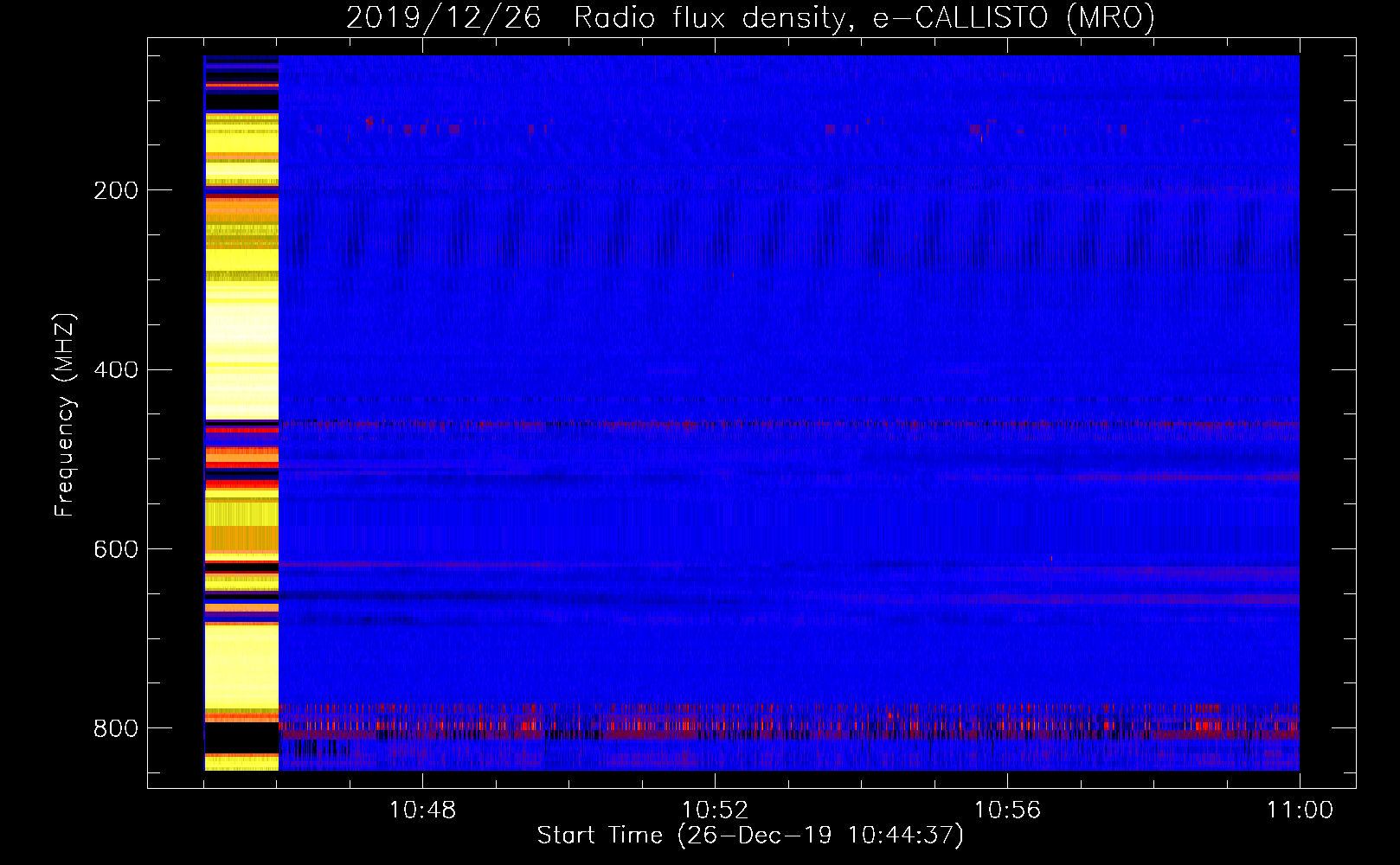
Task: Click the plot title mentioning e-CALLISTO (MRO)
Action: click(750, 17)
